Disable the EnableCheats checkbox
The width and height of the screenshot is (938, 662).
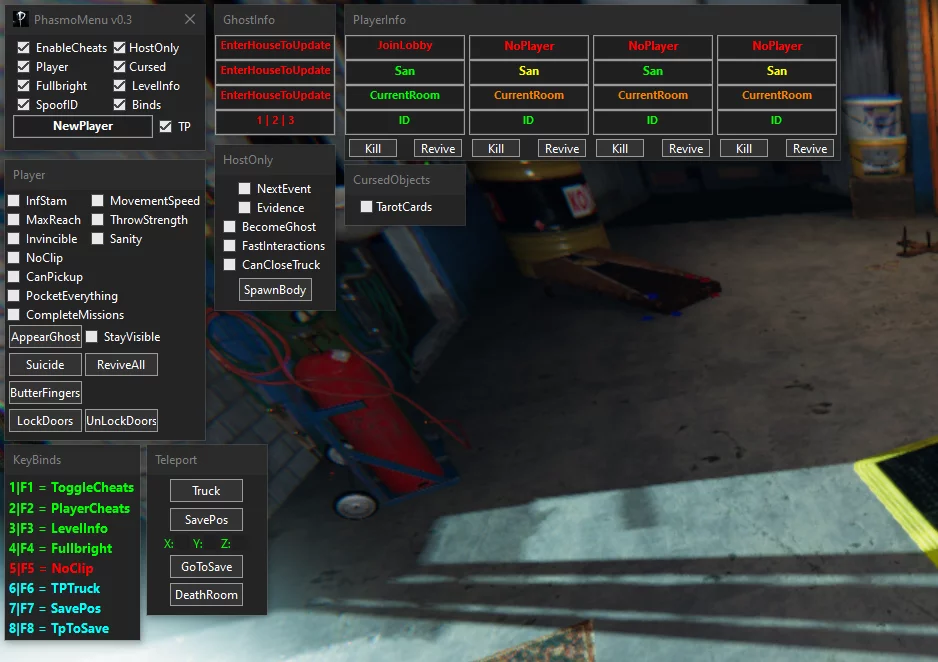(24, 48)
